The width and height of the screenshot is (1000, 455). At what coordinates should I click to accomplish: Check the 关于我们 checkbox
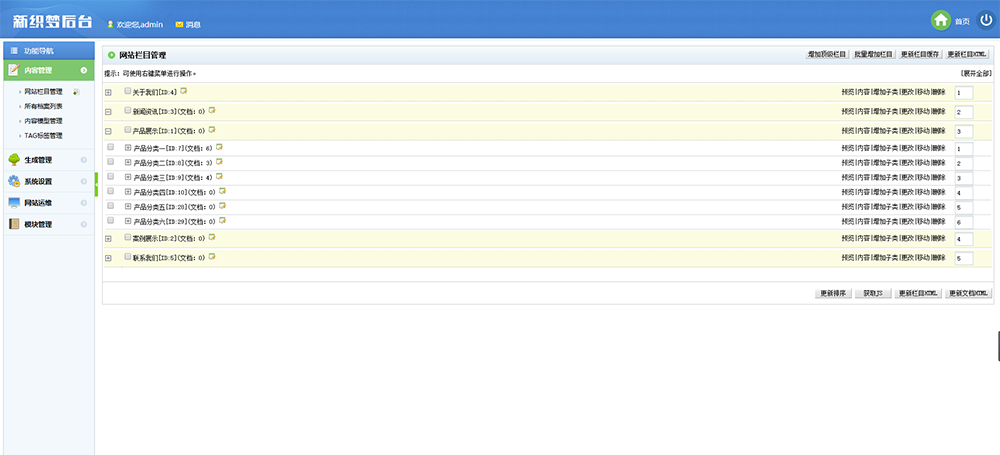point(128,91)
